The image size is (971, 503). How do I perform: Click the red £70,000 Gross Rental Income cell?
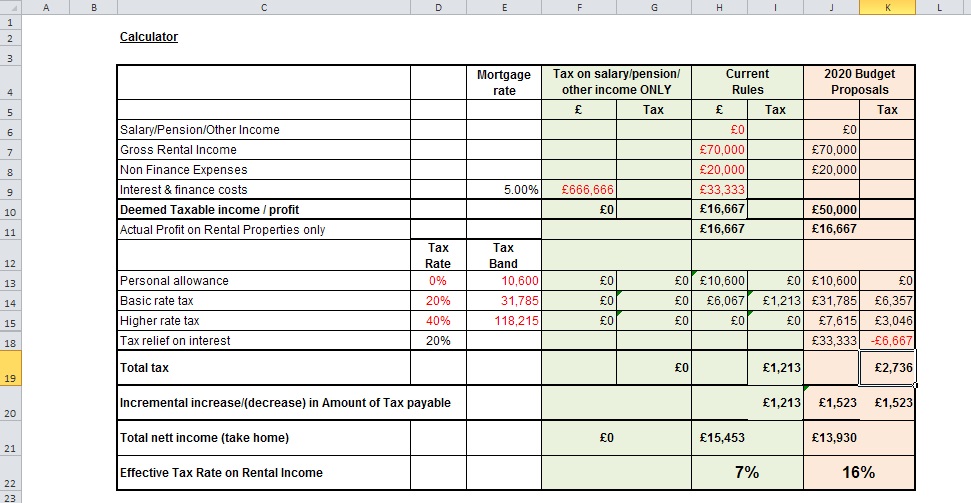[x=720, y=150]
